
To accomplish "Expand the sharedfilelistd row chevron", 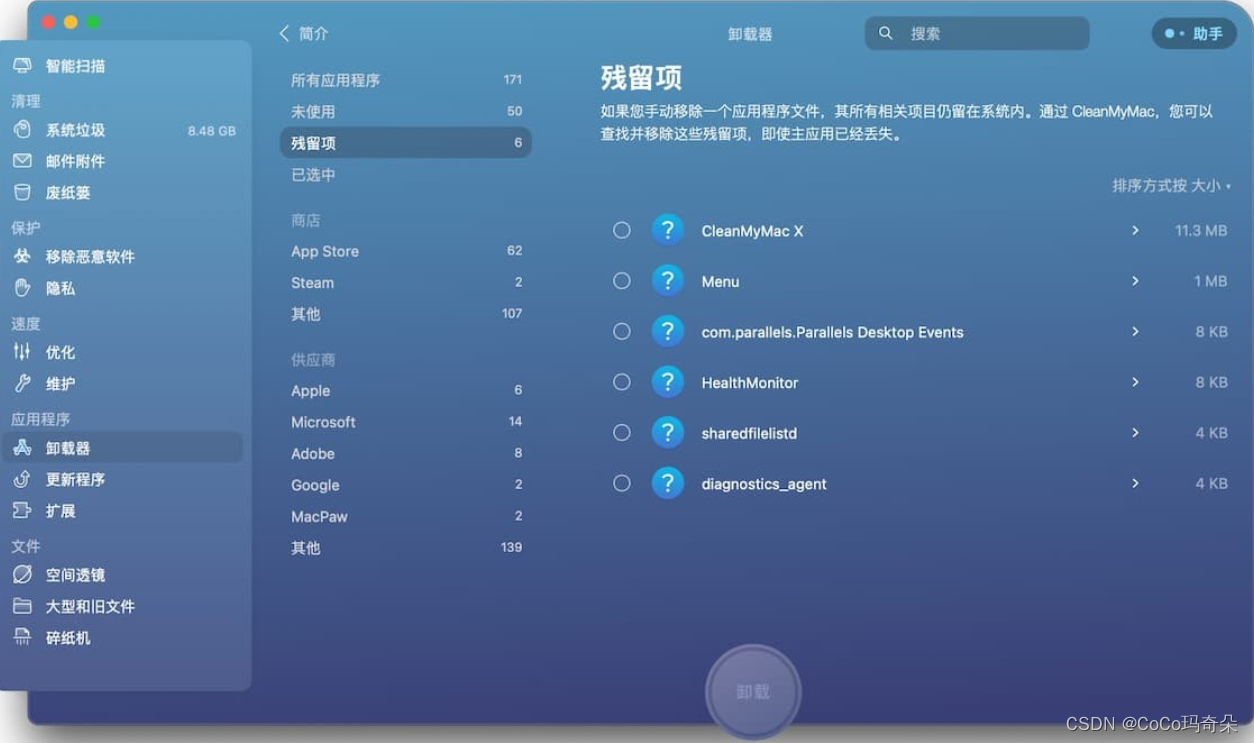I will [1135, 433].
